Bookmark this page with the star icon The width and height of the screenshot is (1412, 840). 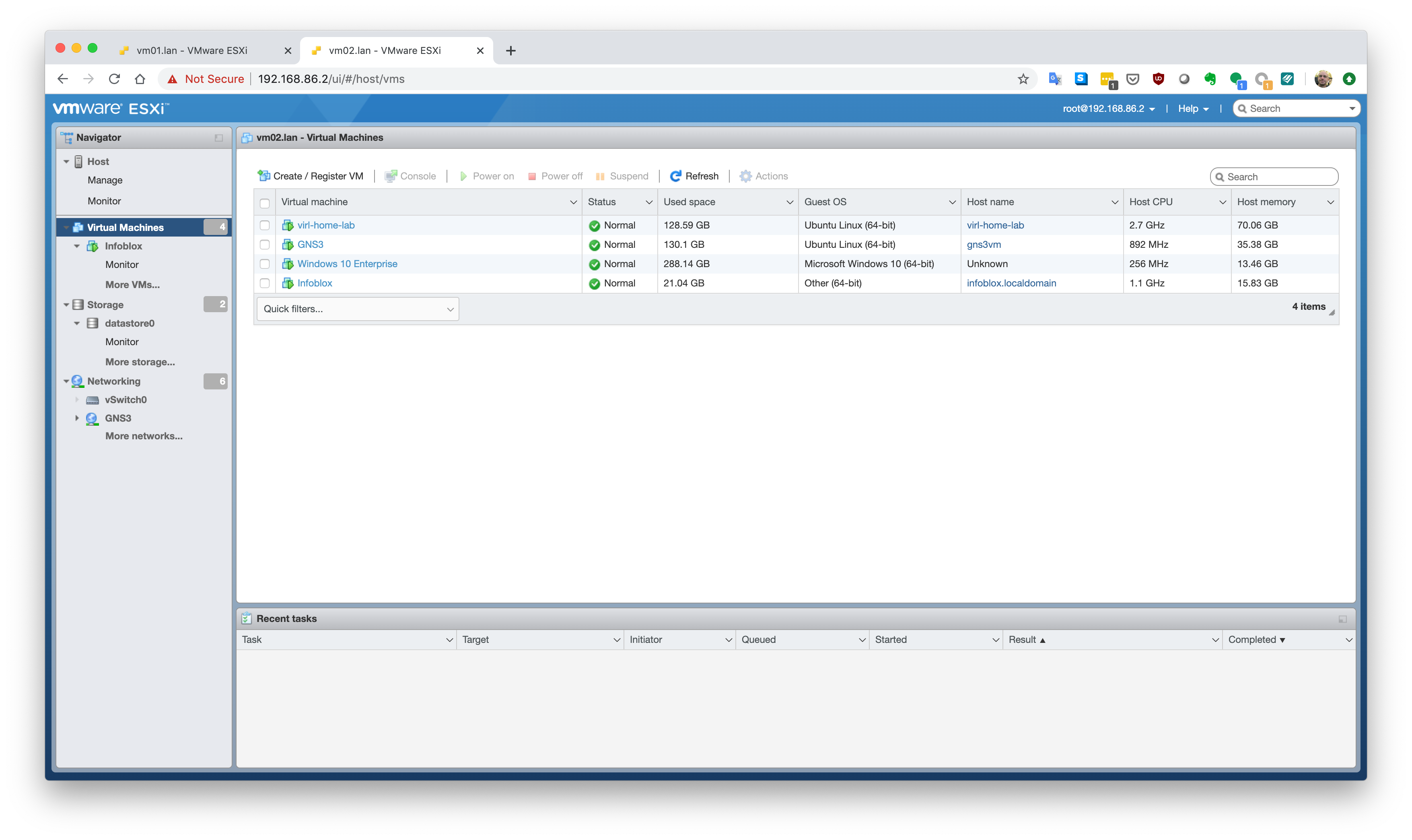pos(1023,79)
